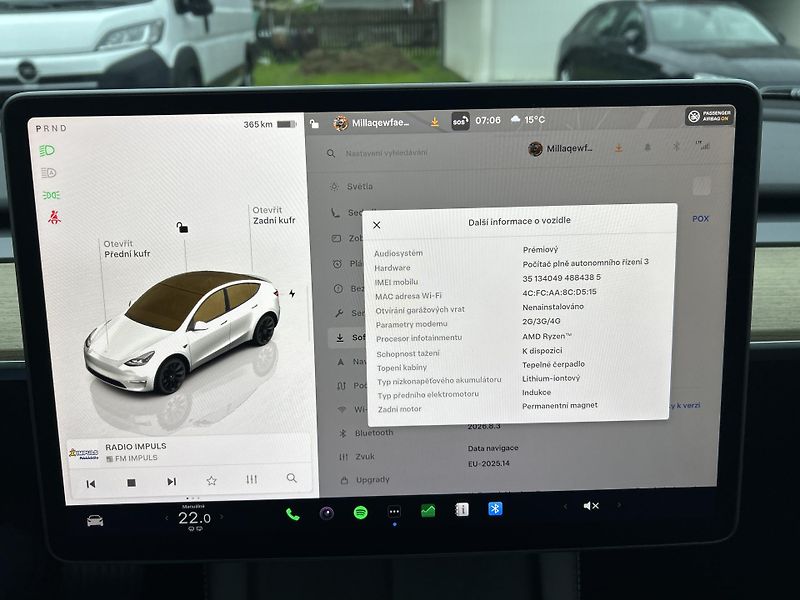Image resolution: width=800 pixels, height=600 pixels.
Task: Select the Software menu item
Action: [351, 338]
